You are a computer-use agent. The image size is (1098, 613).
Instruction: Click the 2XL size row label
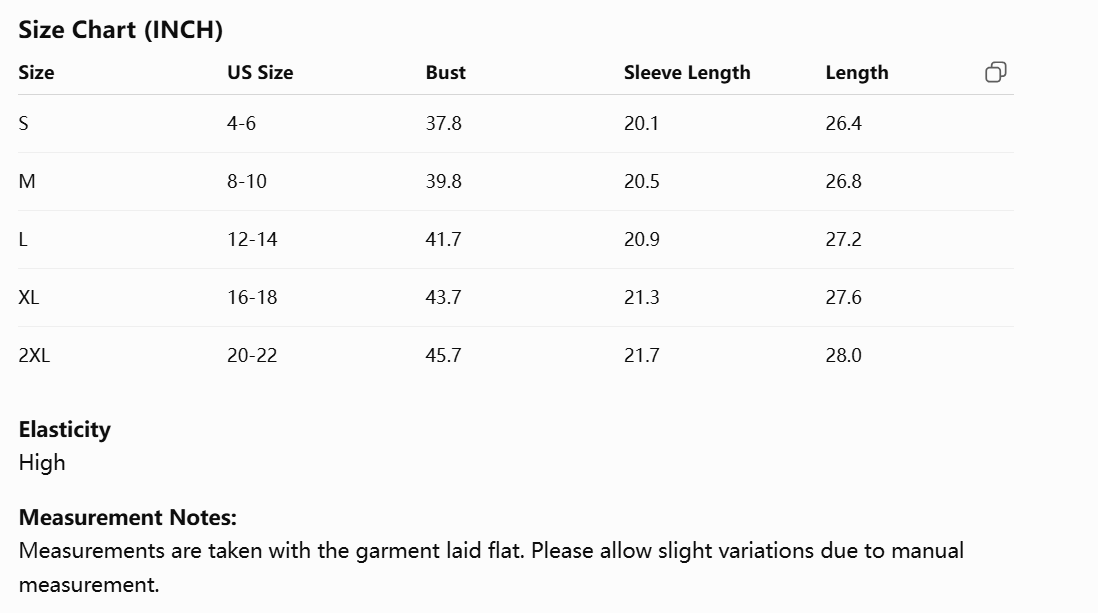[x=34, y=355]
